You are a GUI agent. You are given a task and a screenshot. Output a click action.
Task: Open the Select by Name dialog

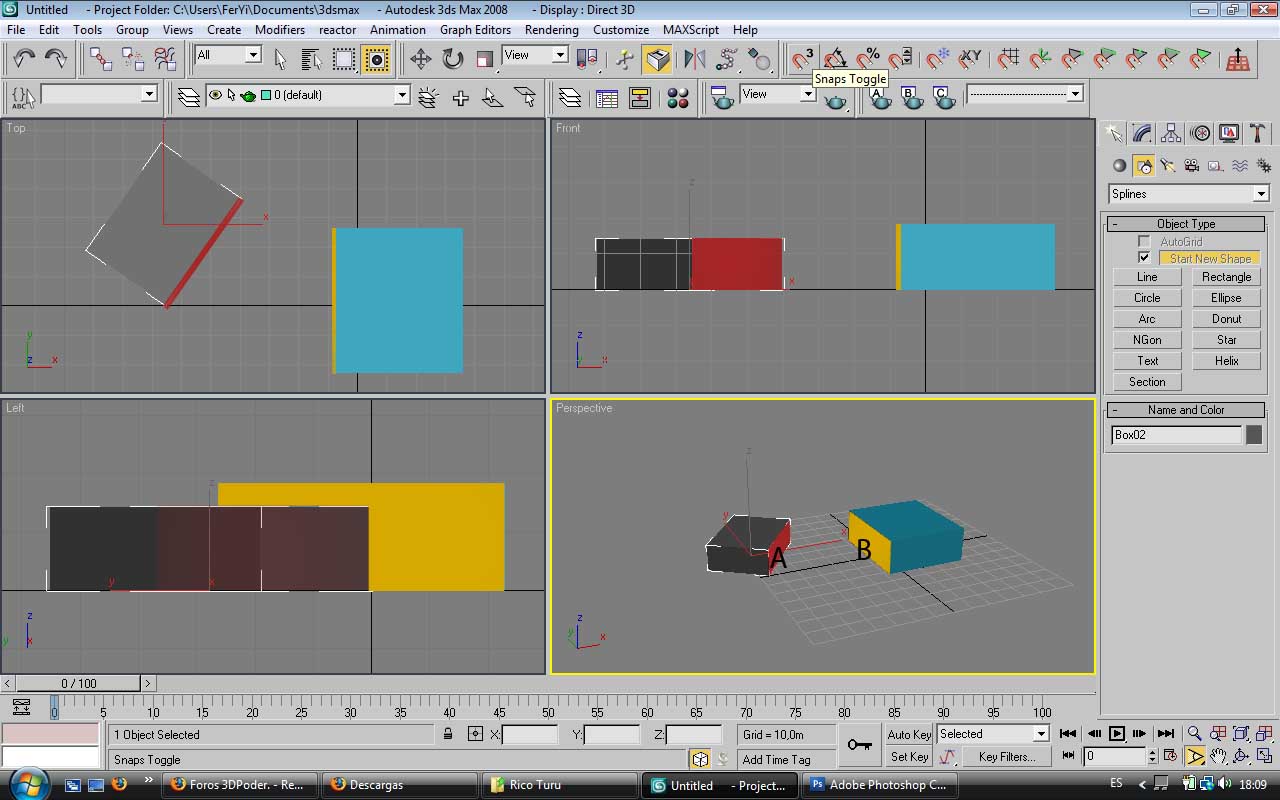pyautogui.click(x=312, y=59)
